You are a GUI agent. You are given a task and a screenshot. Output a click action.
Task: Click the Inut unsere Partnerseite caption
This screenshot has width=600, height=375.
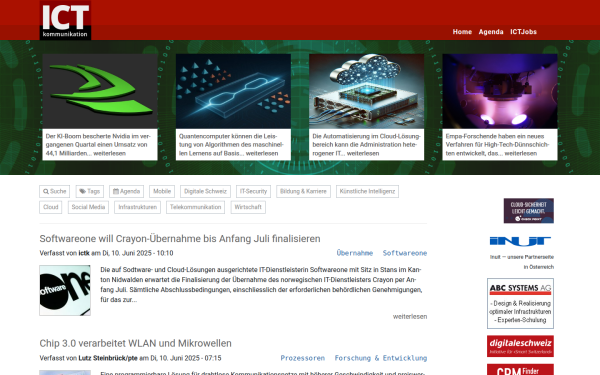(x=522, y=262)
